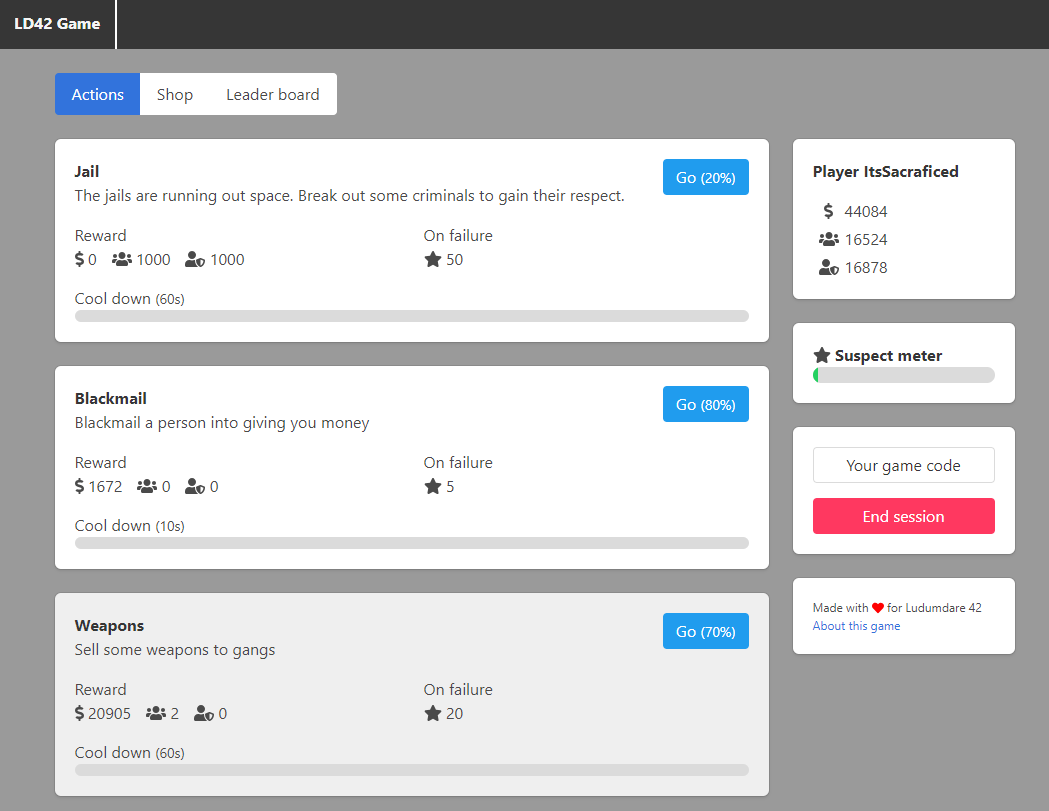Focus the Your game code input field
1049x811 pixels.
(904, 465)
